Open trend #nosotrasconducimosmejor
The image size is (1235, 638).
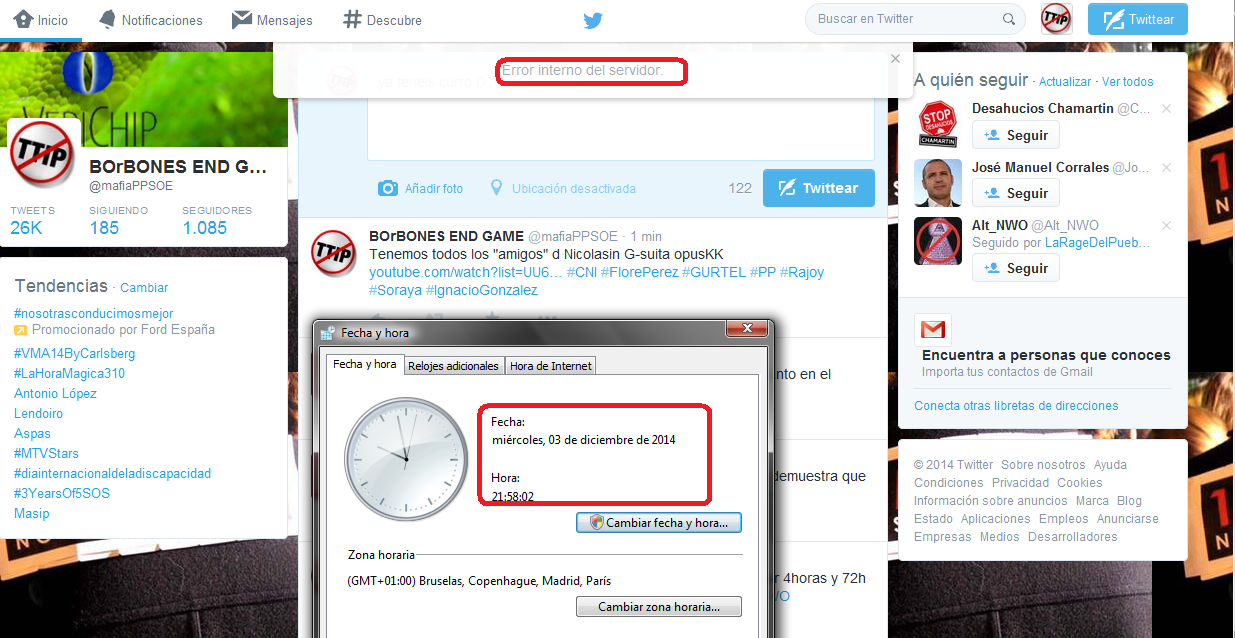[92, 313]
